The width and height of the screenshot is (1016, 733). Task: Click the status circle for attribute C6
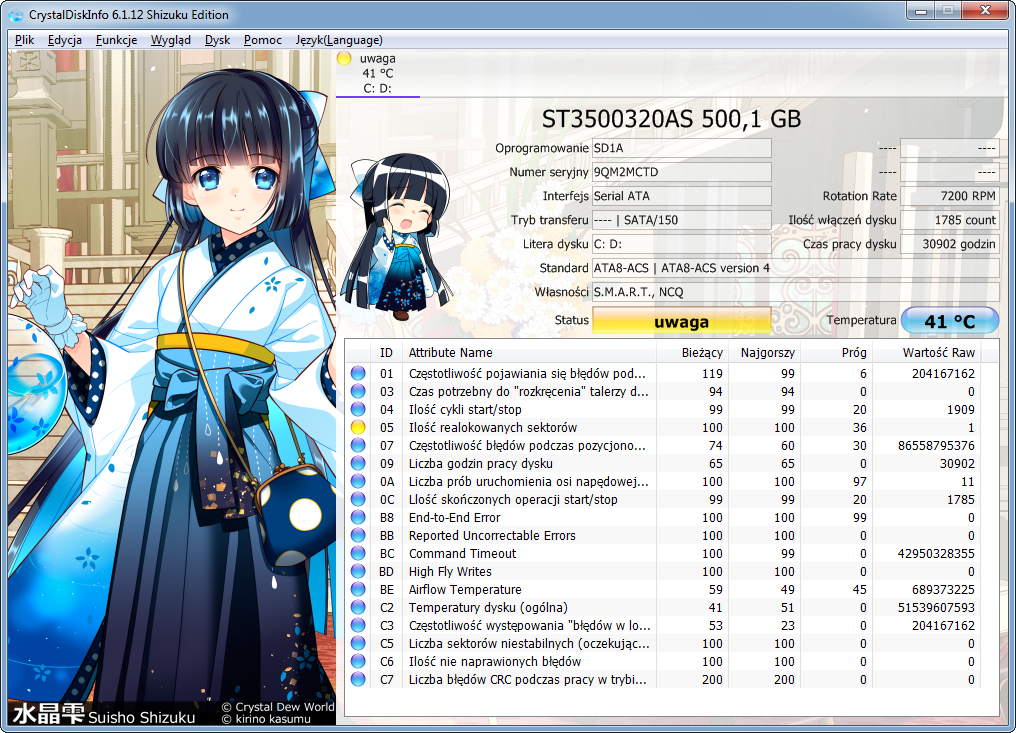click(358, 662)
